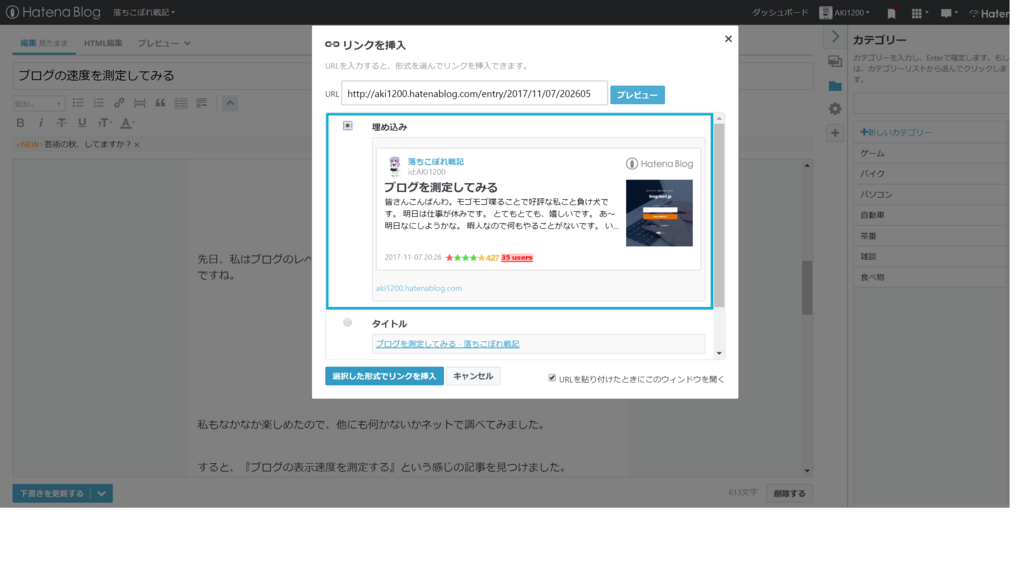Select the 自動車 category

point(931,215)
